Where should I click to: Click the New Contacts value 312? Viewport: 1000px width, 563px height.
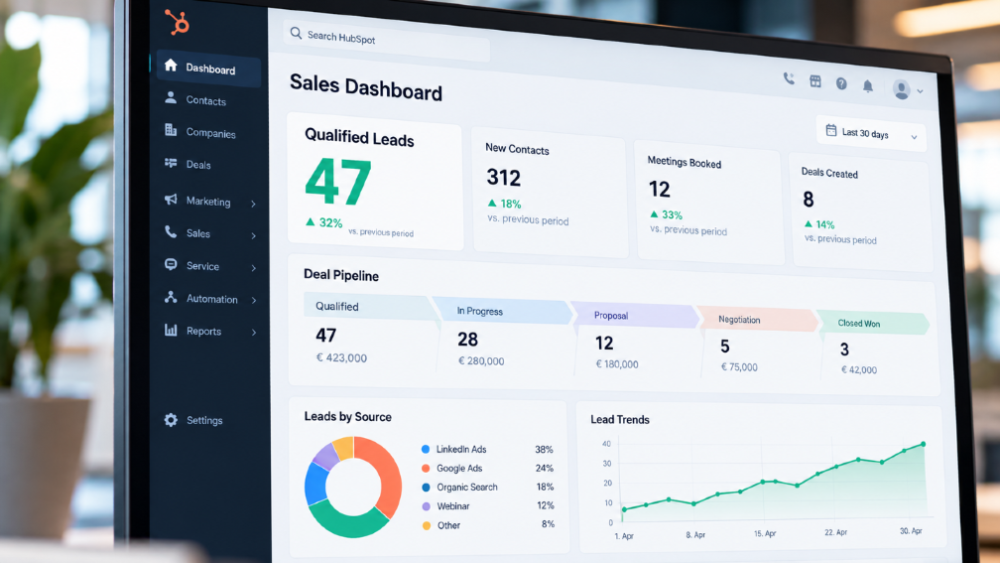(504, 177)
